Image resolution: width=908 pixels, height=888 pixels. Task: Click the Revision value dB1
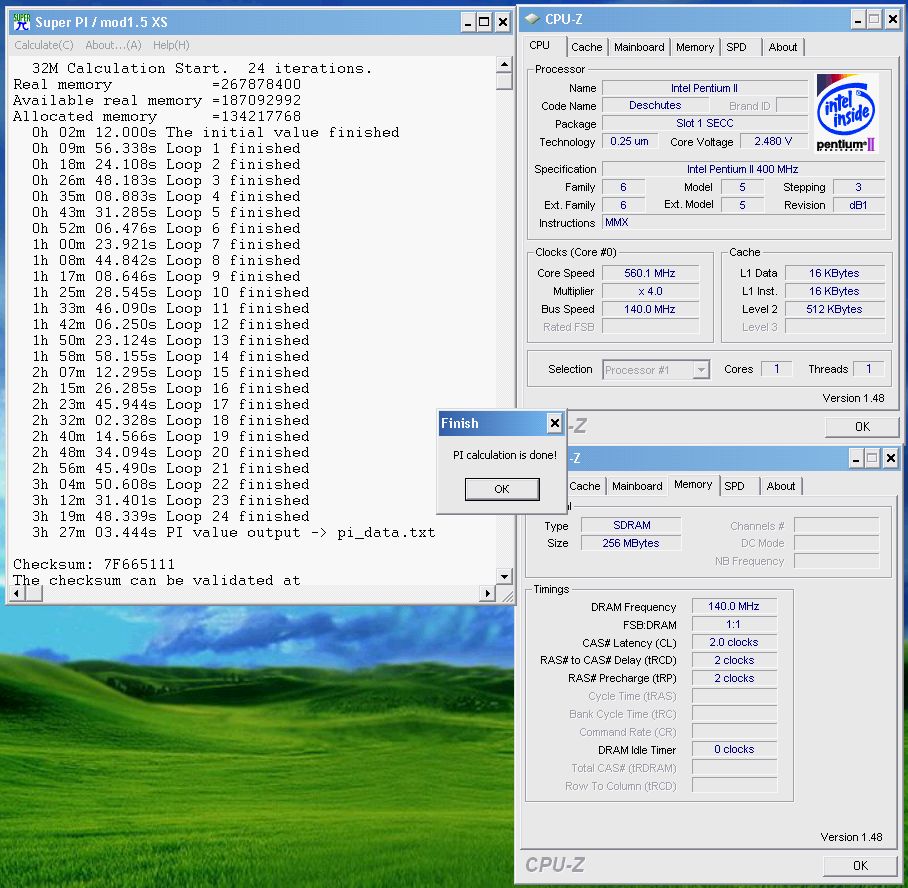pyautogui.click(x=859, y=205)
